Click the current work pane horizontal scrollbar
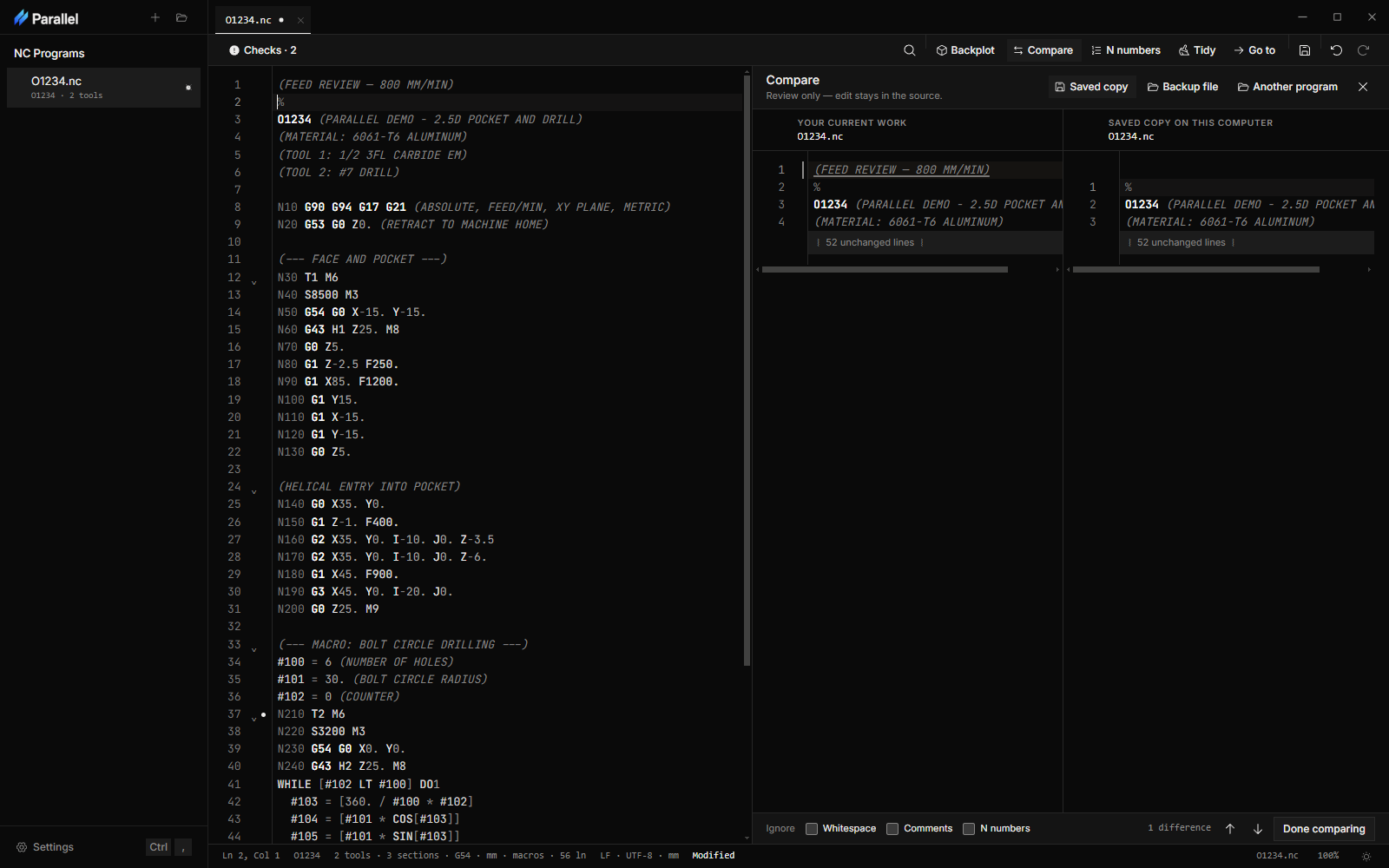Screen dimensions: 1389x868 click(x=885, y=270)
